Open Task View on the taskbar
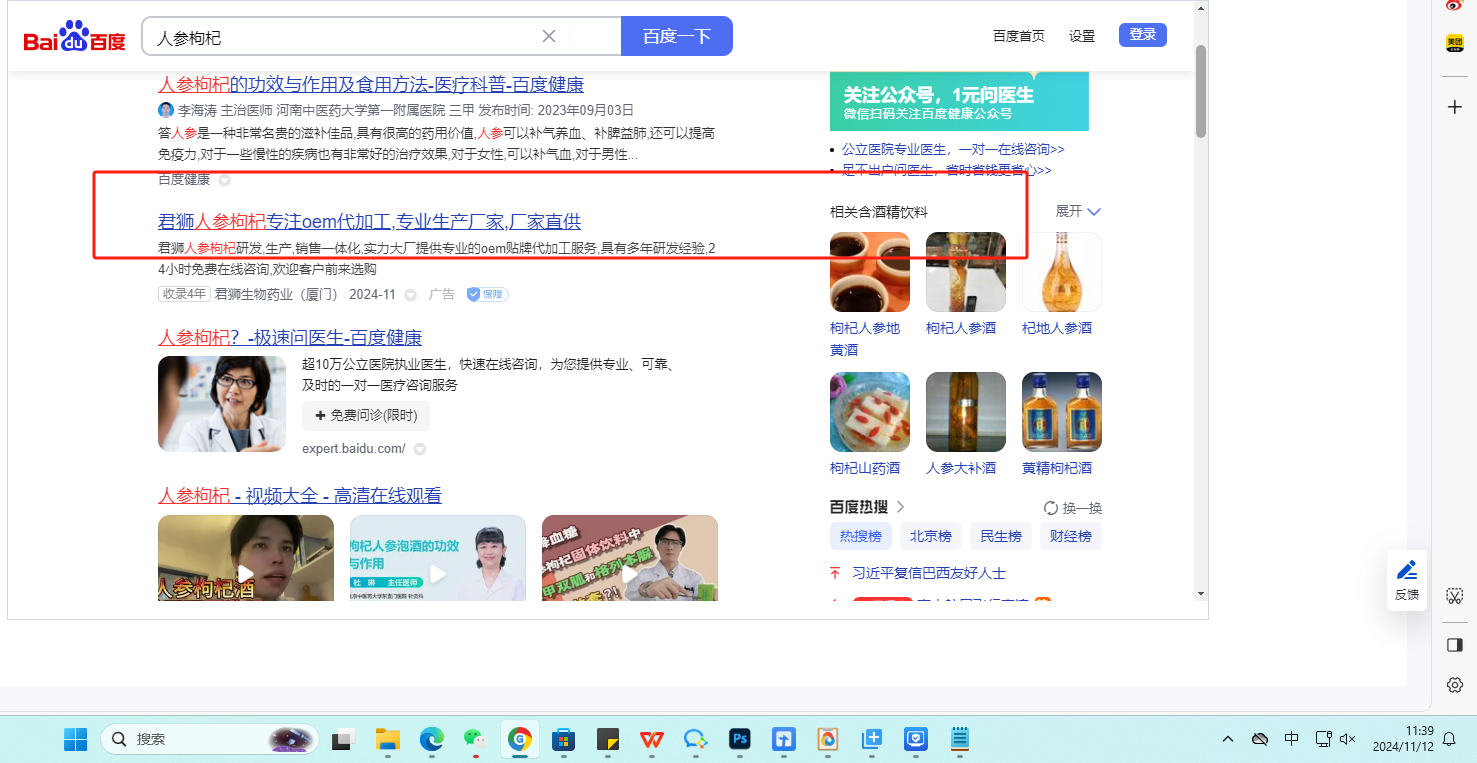The image size is (1477, 763). [343, 739]
